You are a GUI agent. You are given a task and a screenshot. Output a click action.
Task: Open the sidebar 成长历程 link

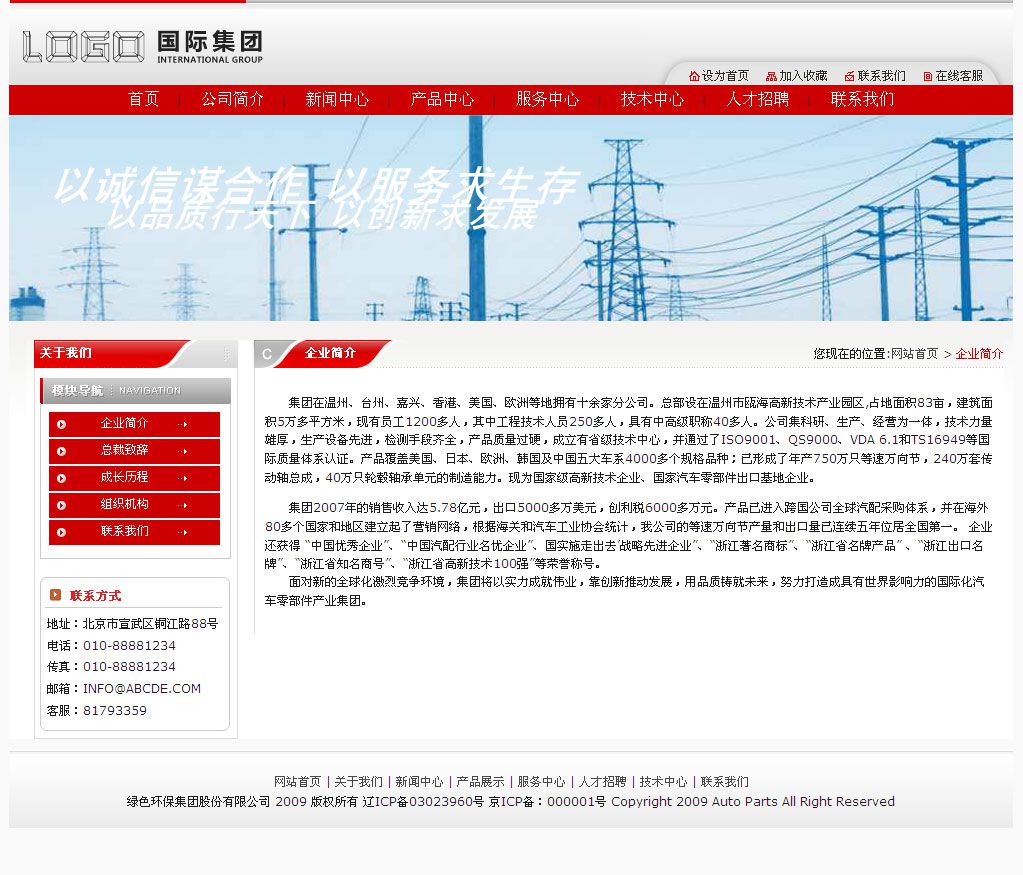[125, 478]
